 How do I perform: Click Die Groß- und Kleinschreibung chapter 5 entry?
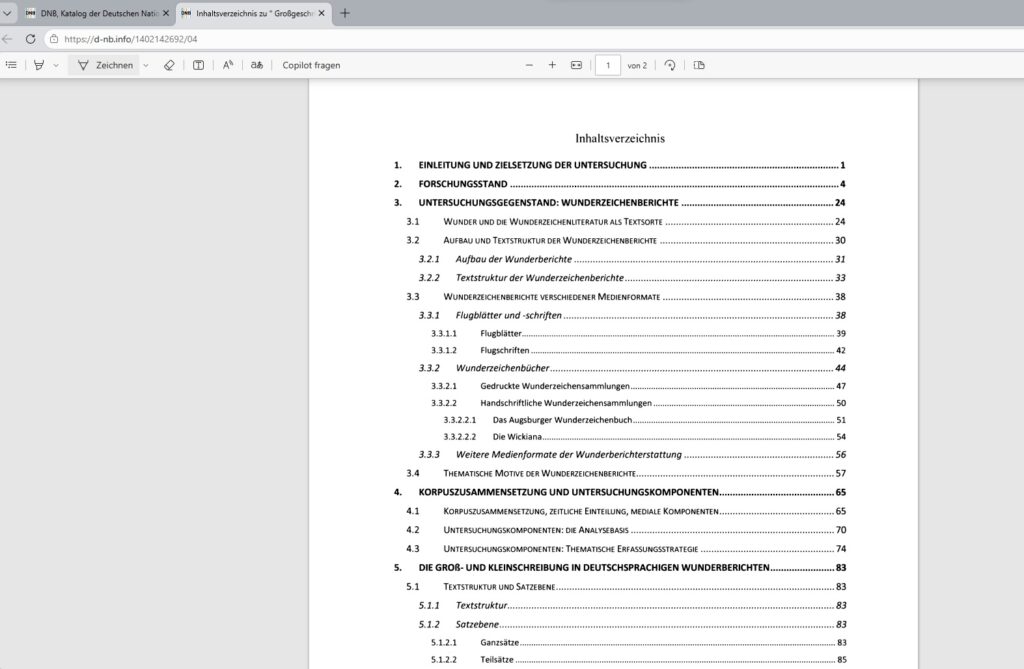[x=619, y=568]
